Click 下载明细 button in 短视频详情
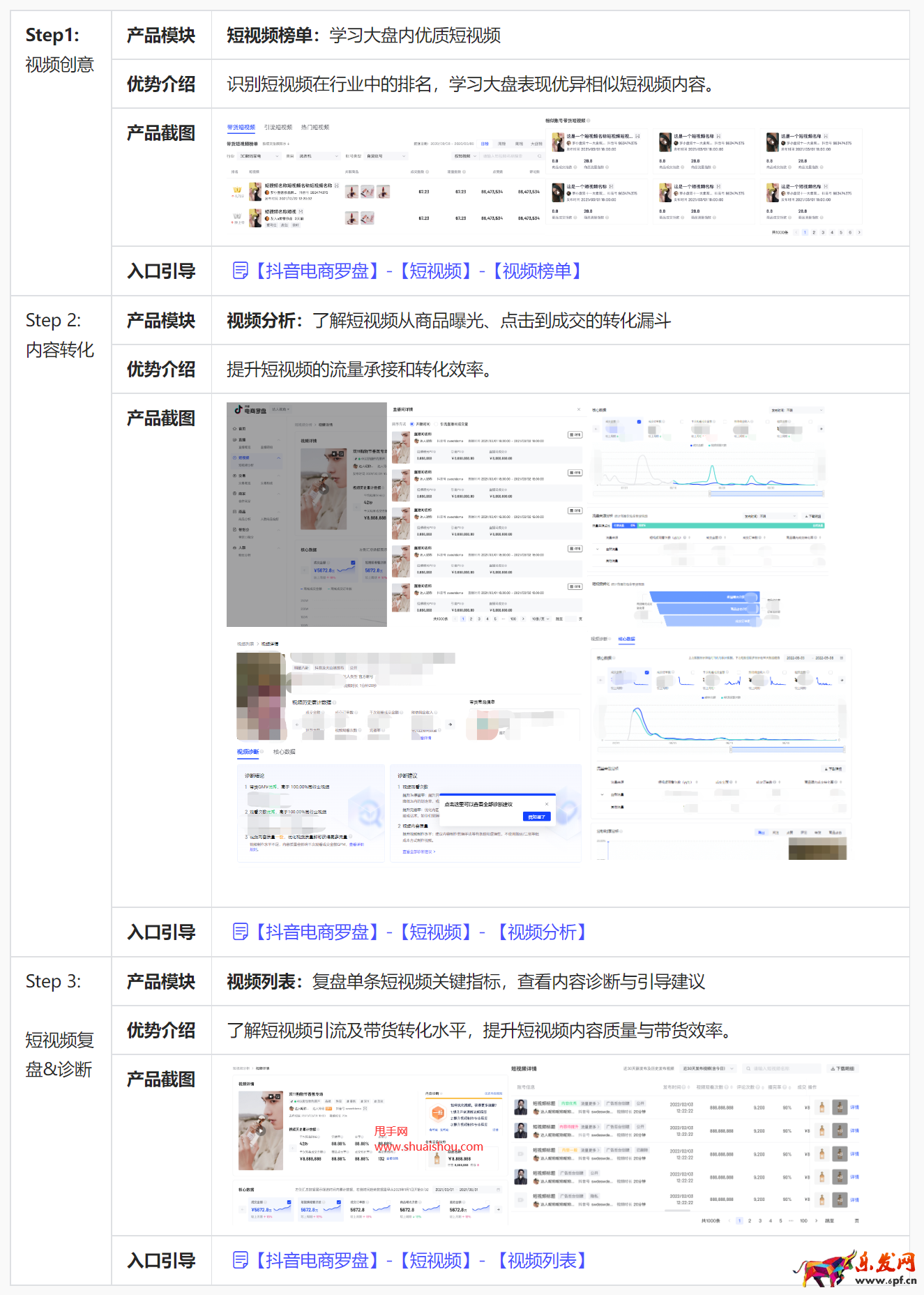The image size is (924, 1295). click(x=842, y=1068)
